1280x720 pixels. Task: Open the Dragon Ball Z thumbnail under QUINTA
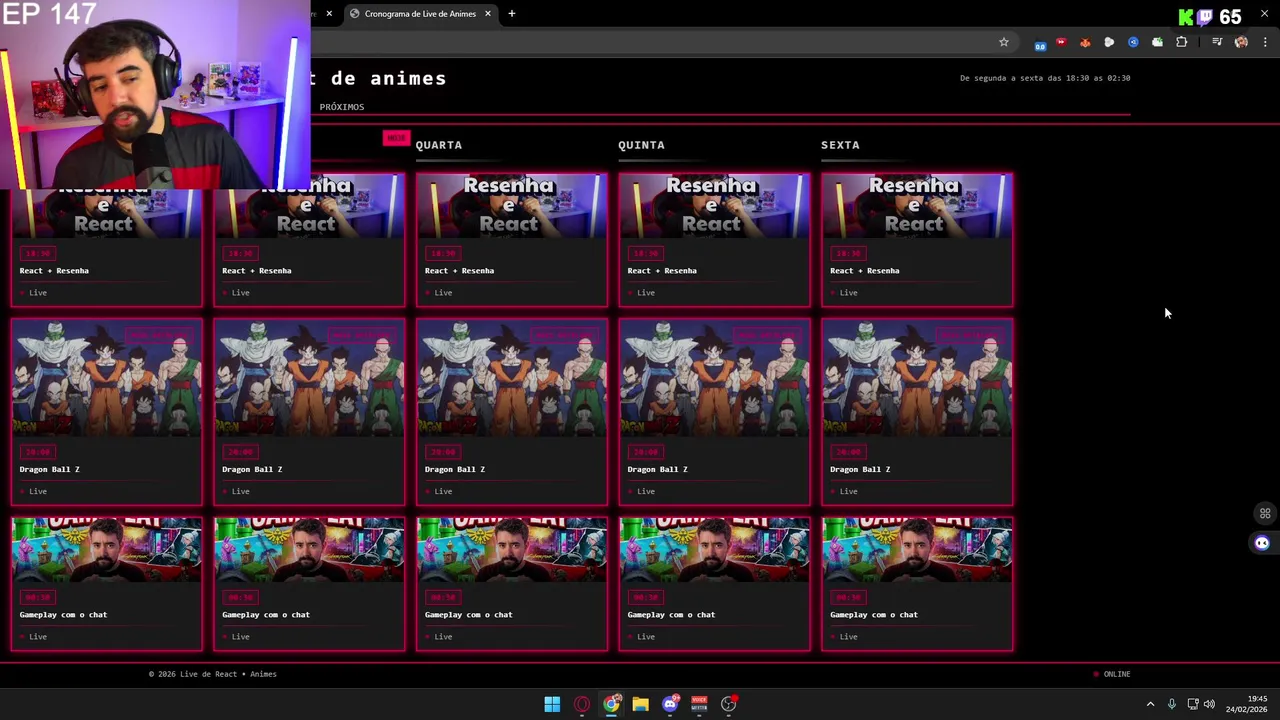(714, 378)
